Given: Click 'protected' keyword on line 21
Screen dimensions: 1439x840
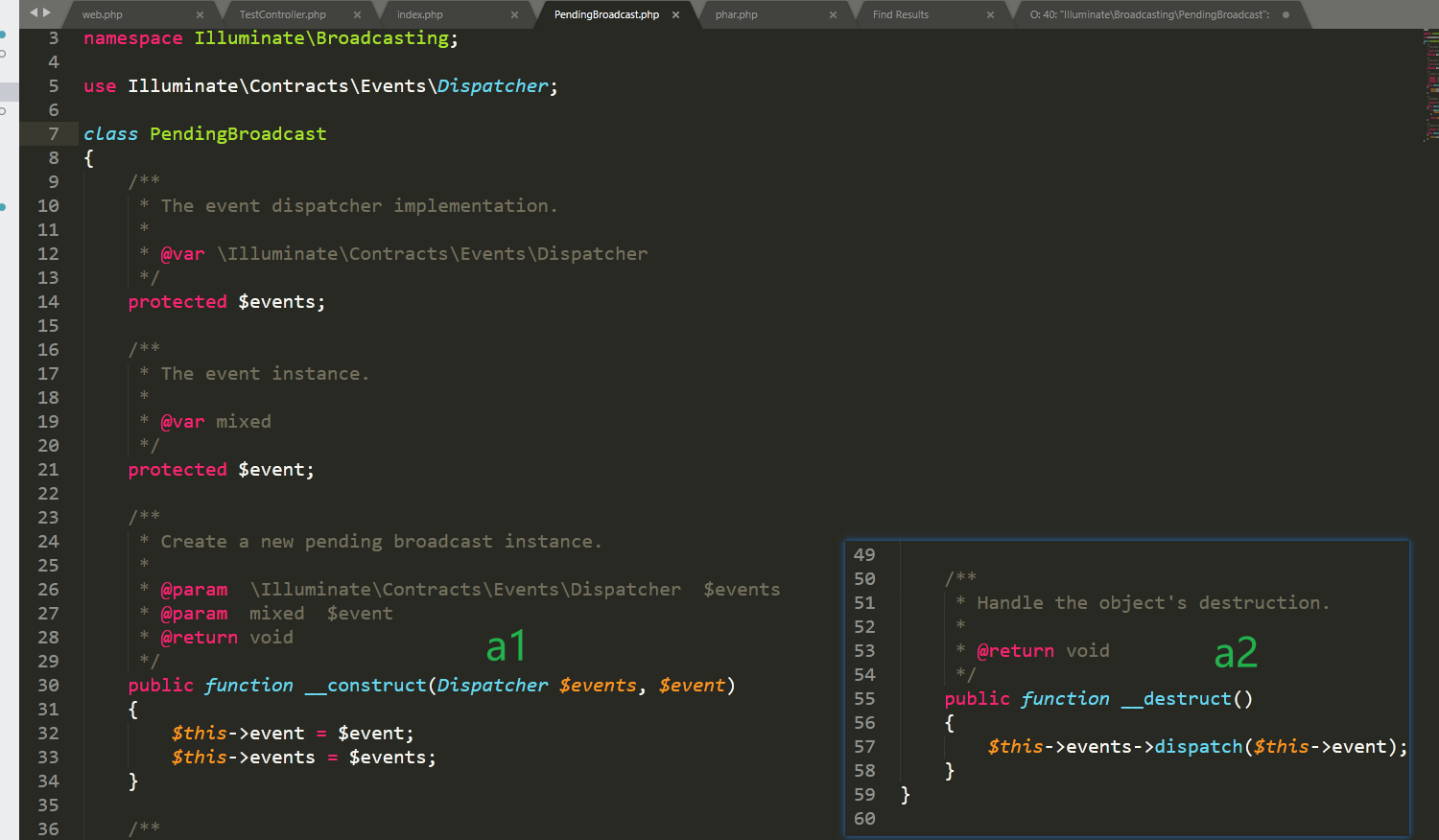Looking at the screenshot, I should coord(177,470).
